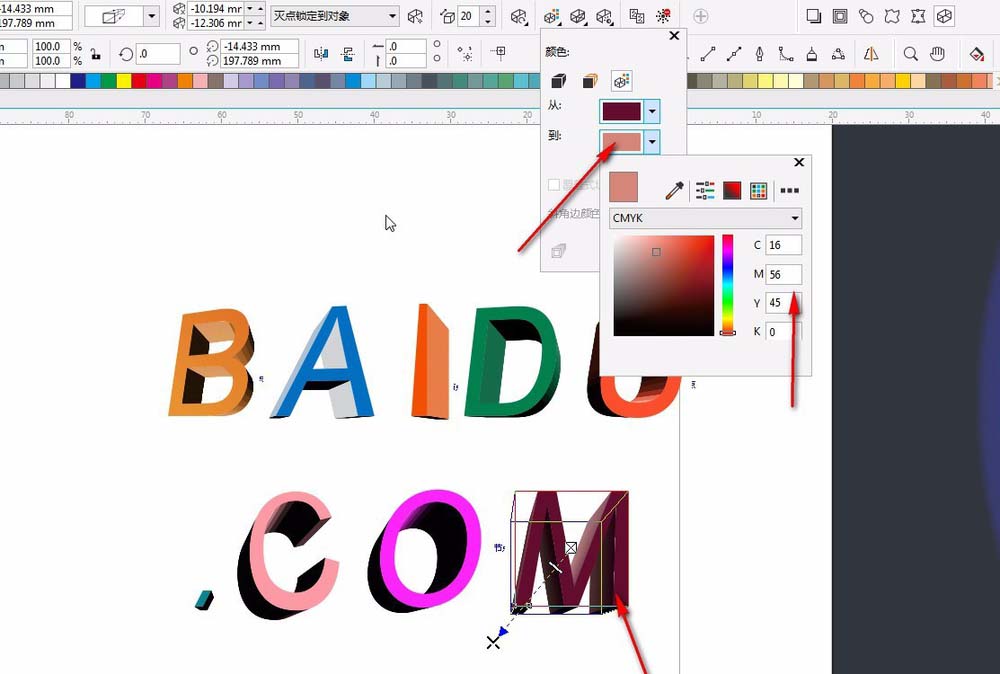1000x674 pixels.
Task: Select the Drop Shadow tool icon
Action: pyautogui.click(x=813, y=17)
